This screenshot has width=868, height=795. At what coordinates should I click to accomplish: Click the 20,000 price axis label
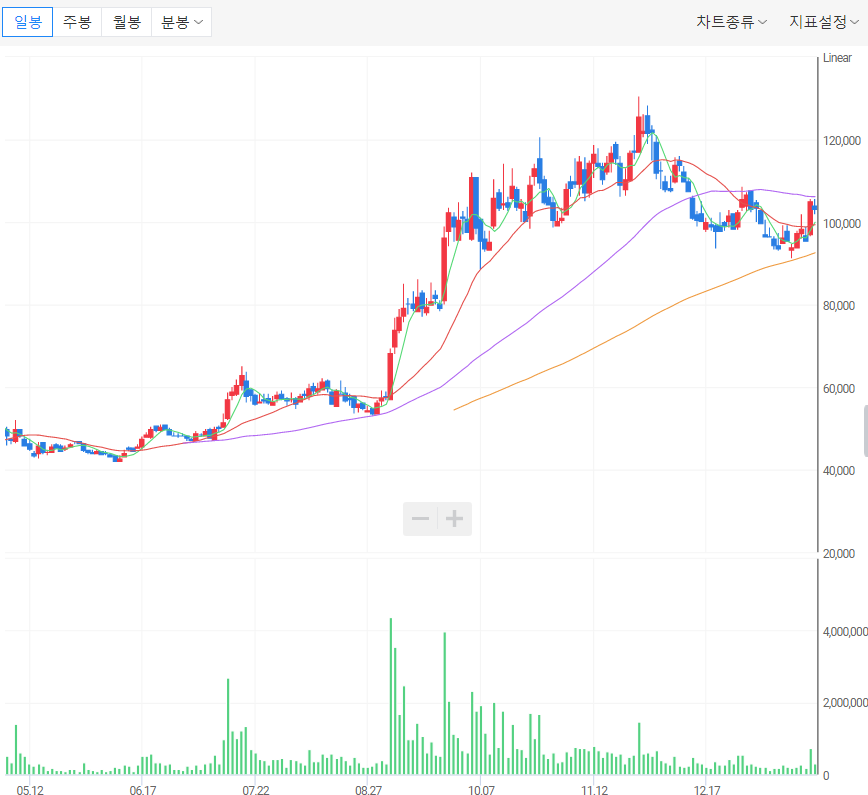coord(839,554)
